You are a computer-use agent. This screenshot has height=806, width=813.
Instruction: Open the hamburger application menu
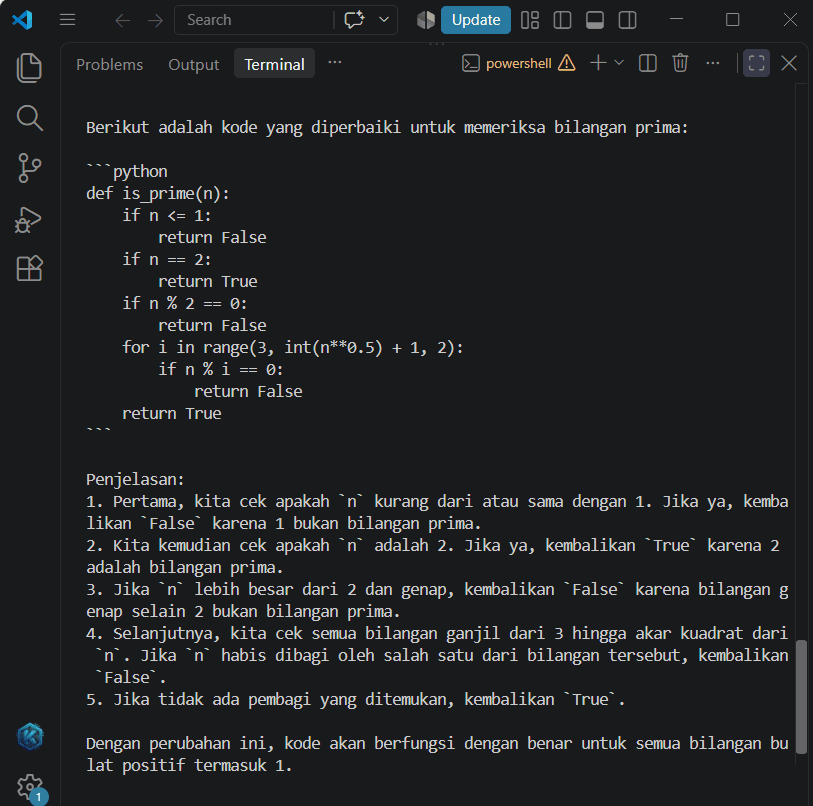coord(67,20)
